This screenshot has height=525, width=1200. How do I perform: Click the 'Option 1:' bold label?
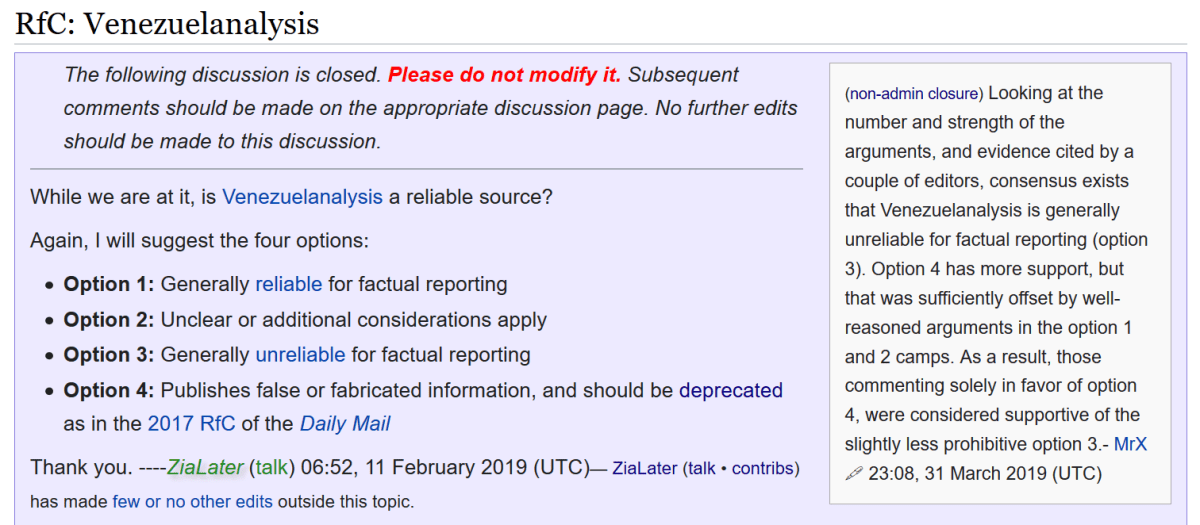point(109,284)
